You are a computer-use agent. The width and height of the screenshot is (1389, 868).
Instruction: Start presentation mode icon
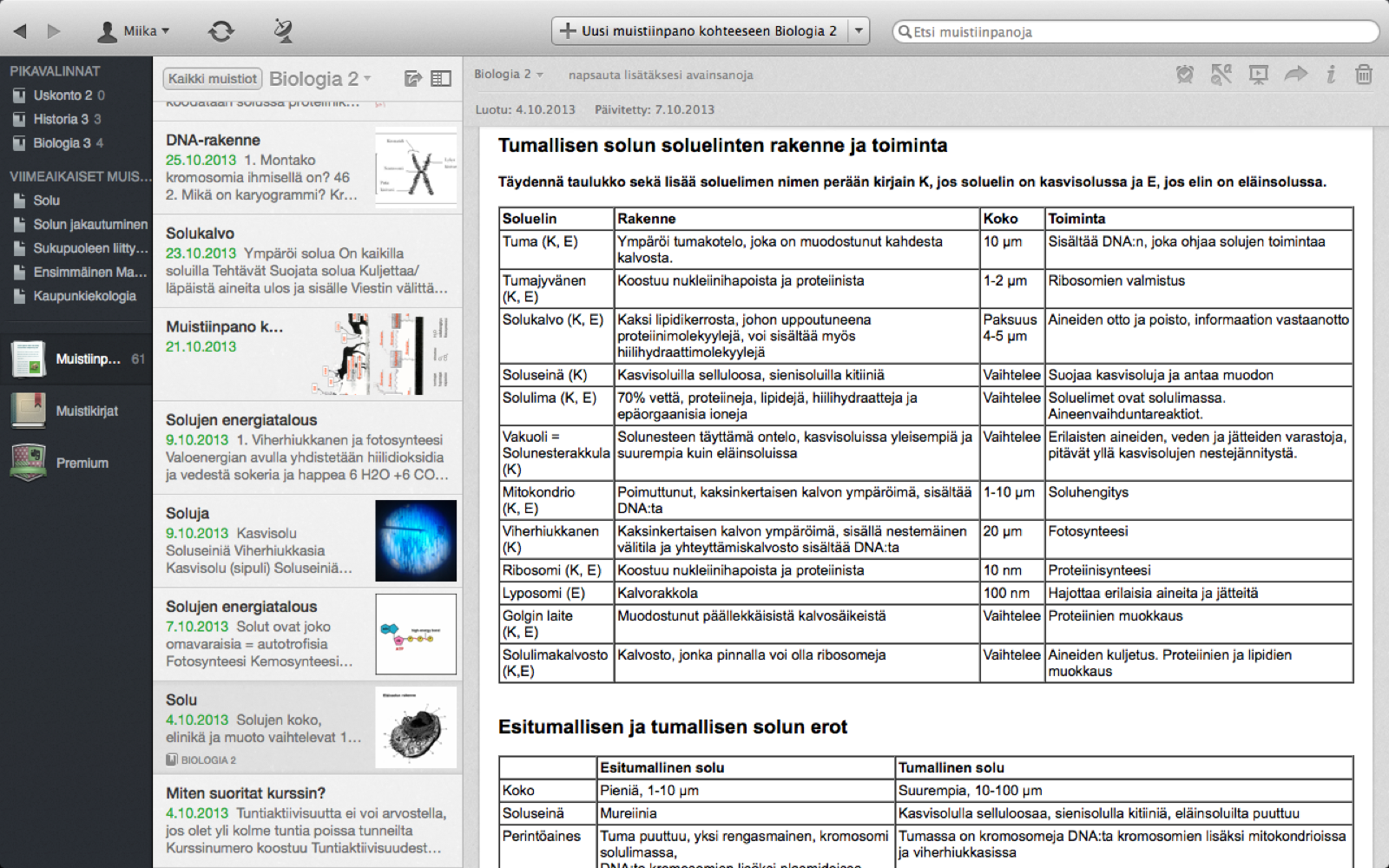click(x=1259, y=75)
